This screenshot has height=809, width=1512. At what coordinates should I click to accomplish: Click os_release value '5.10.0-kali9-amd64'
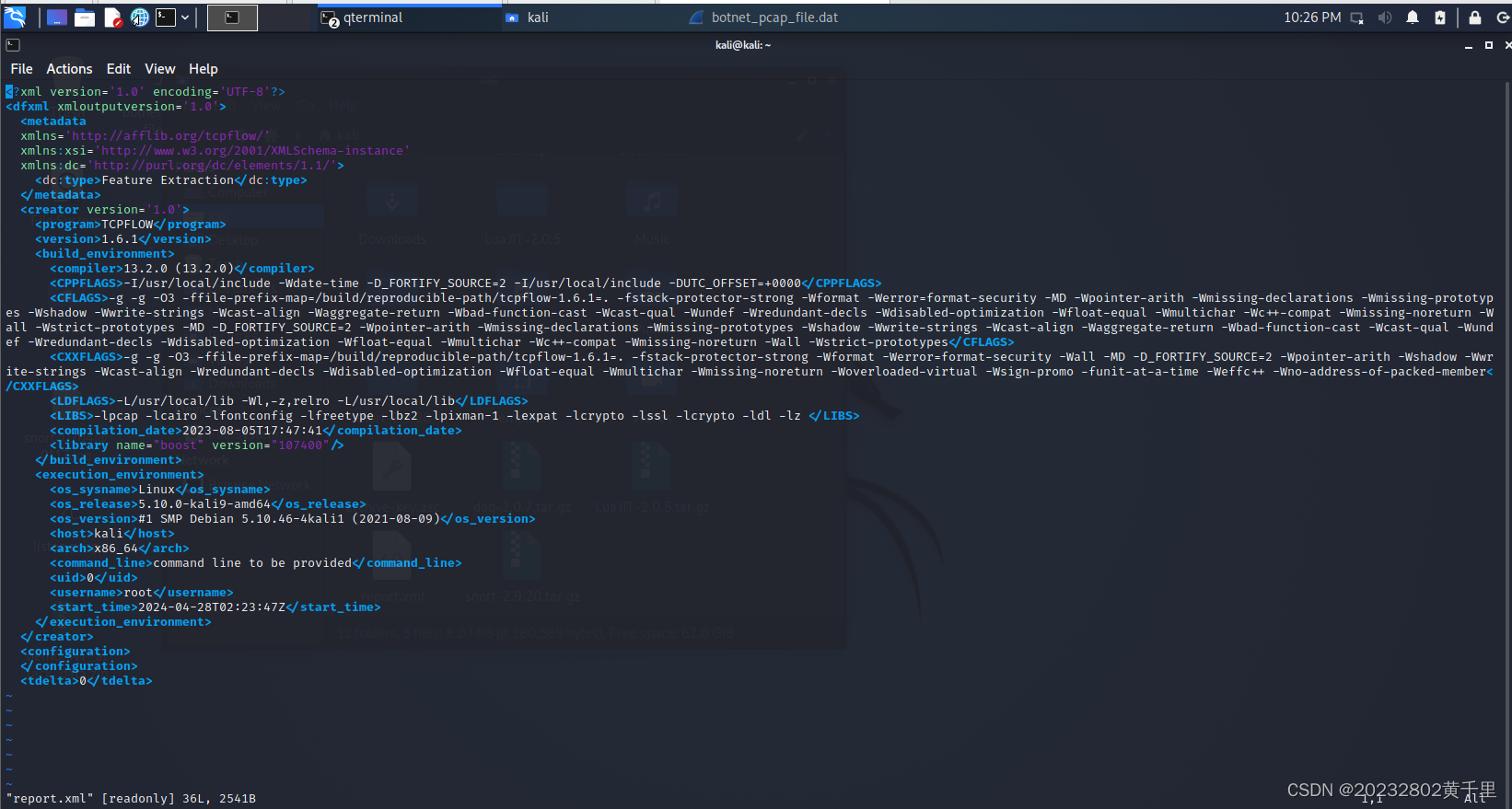pyautogui.click(x=204, y=504)
